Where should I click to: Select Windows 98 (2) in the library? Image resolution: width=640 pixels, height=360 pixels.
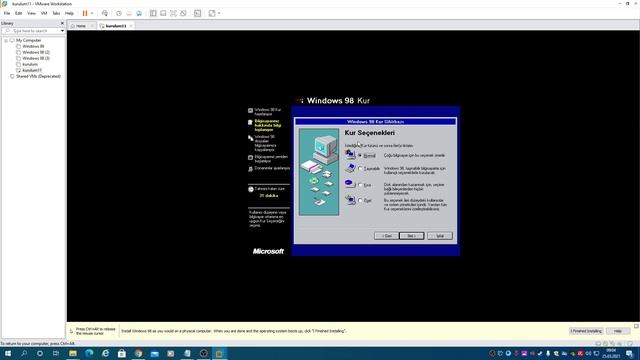[x=36, y=52]
